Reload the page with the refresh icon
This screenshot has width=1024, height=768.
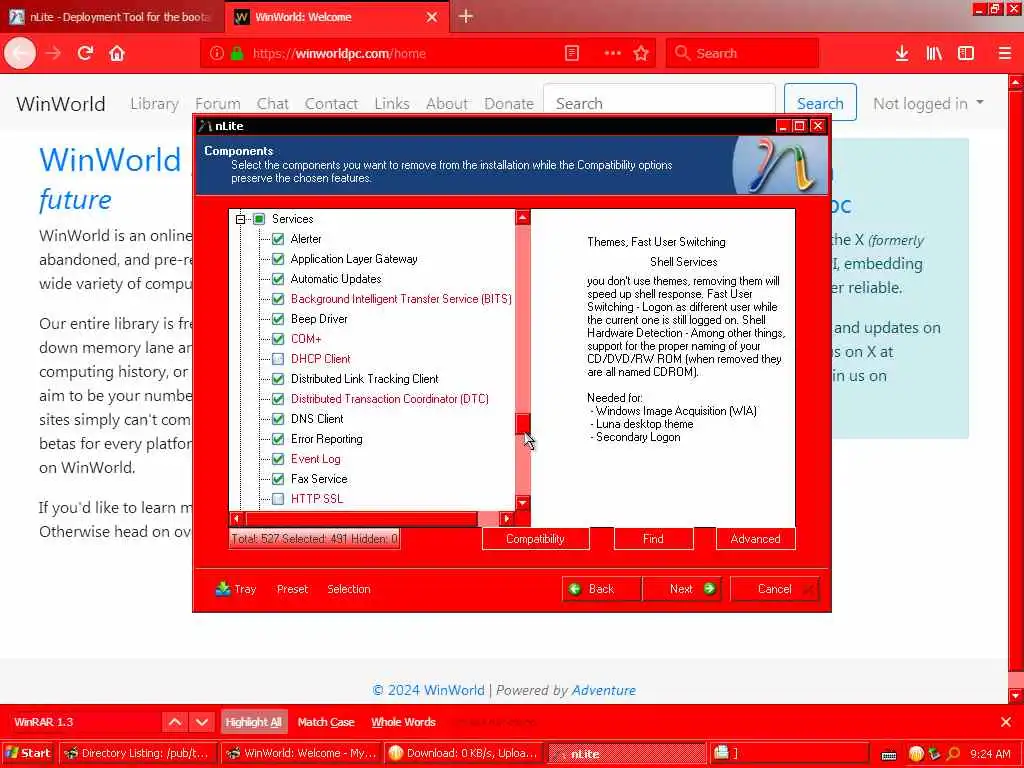(85, 53)
